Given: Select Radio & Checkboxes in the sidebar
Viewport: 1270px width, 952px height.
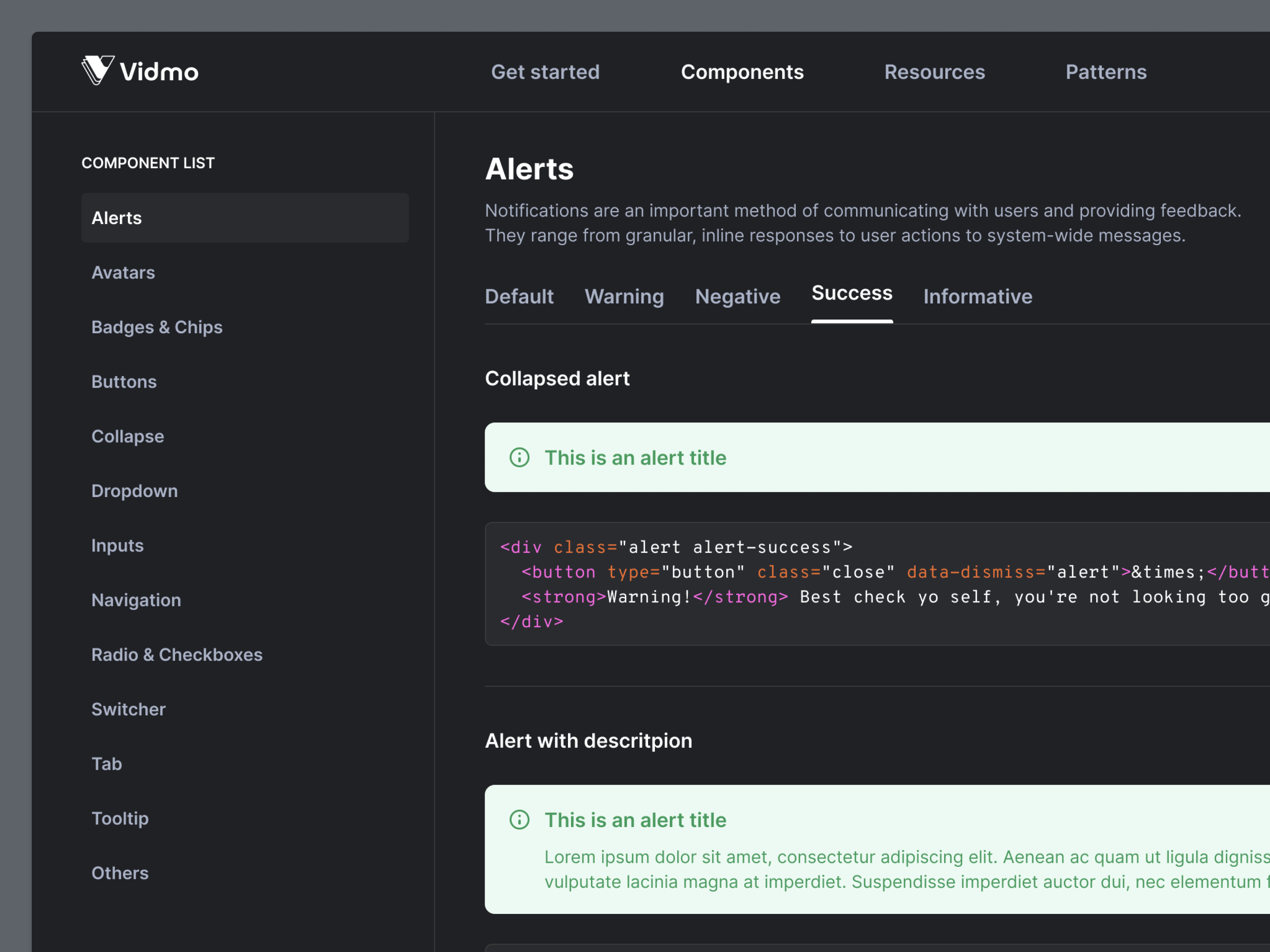Looking at the screenshot, I should pyautogui.click(x=177, y=654).
